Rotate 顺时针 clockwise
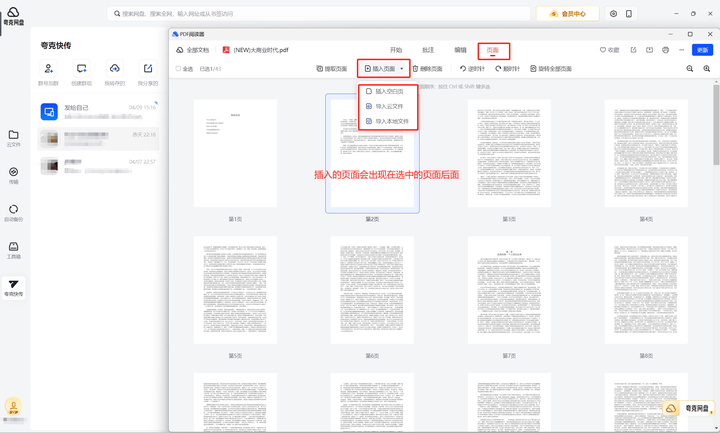The width and height of the screenshot is (720, 433). click(507, 69)
